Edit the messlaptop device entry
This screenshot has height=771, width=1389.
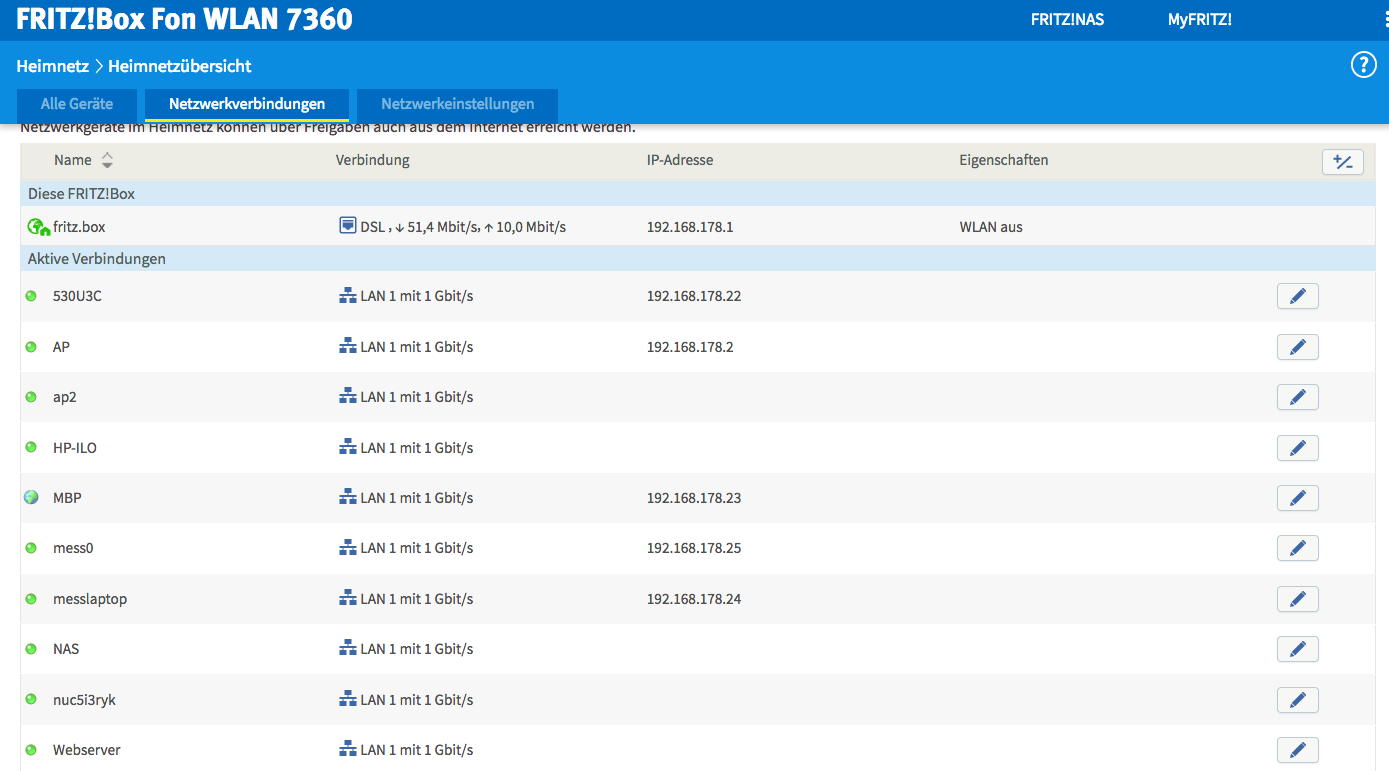(1297, 599)
